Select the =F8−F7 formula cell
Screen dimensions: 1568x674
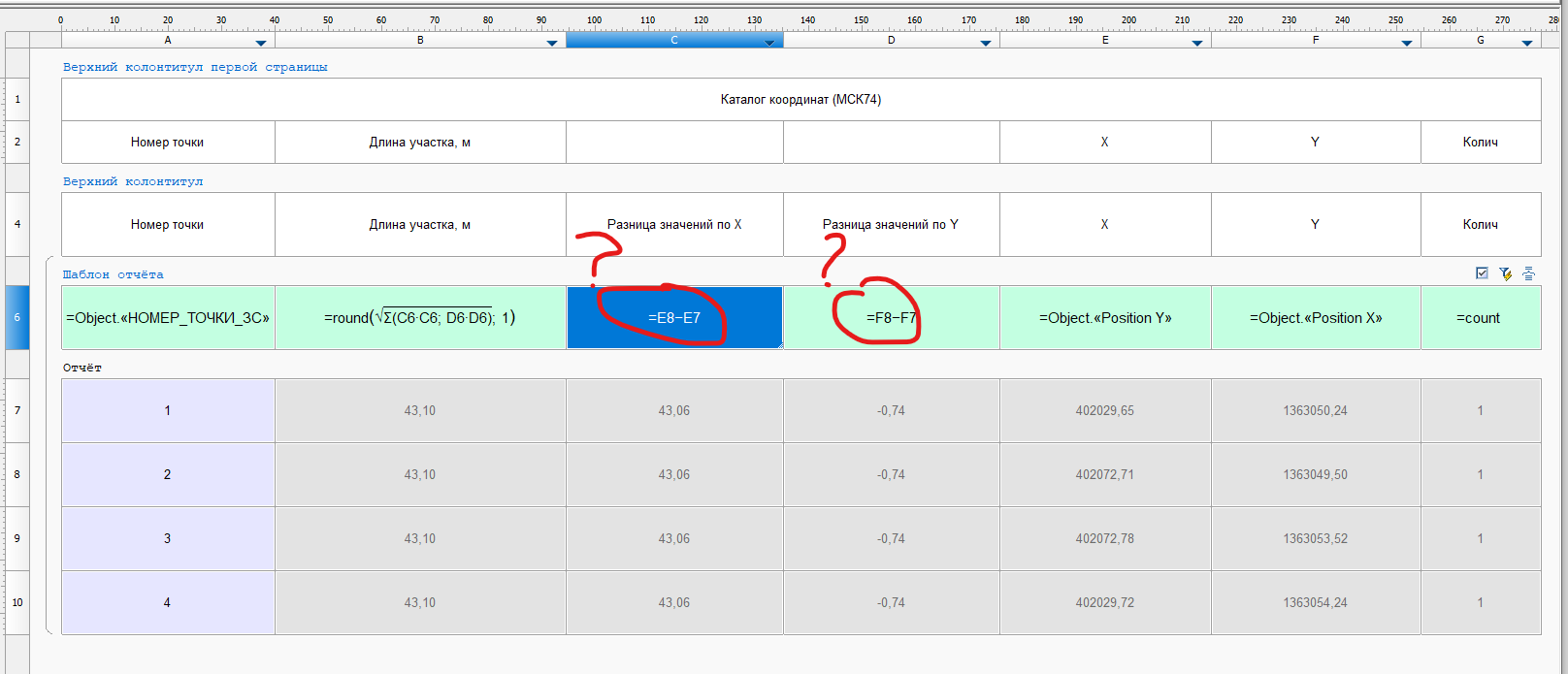pos(891,318)
